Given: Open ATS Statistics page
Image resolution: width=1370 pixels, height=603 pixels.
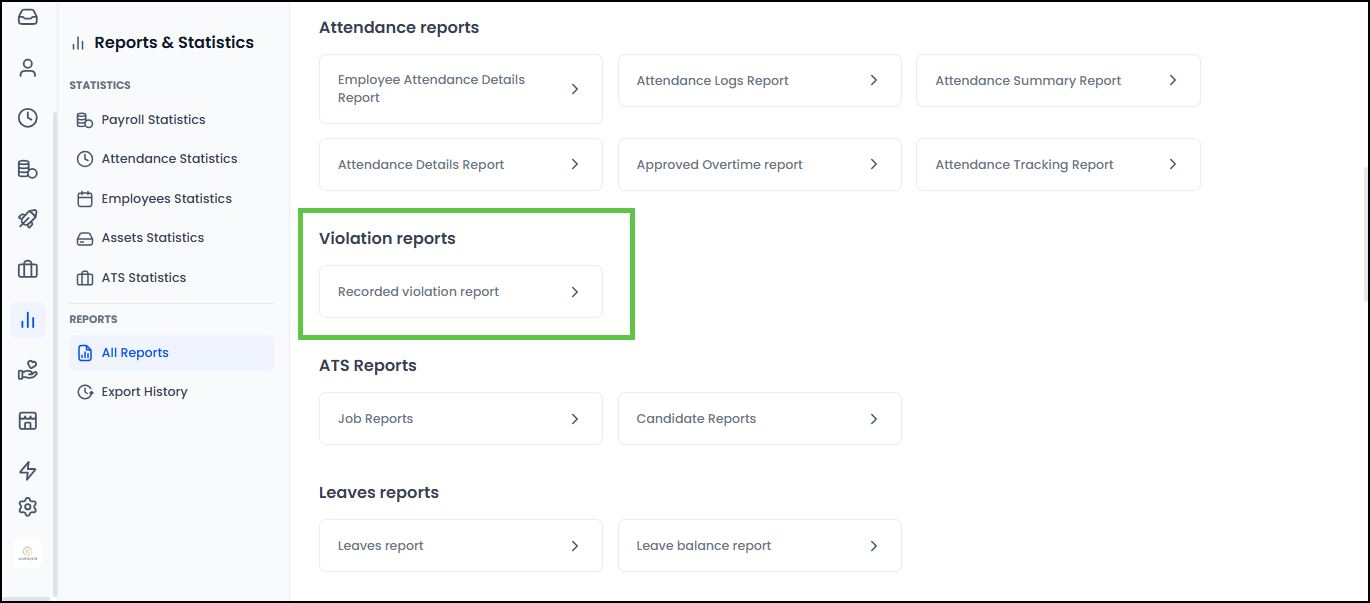Looking at the screenshot, I should [x=143, y=278].
